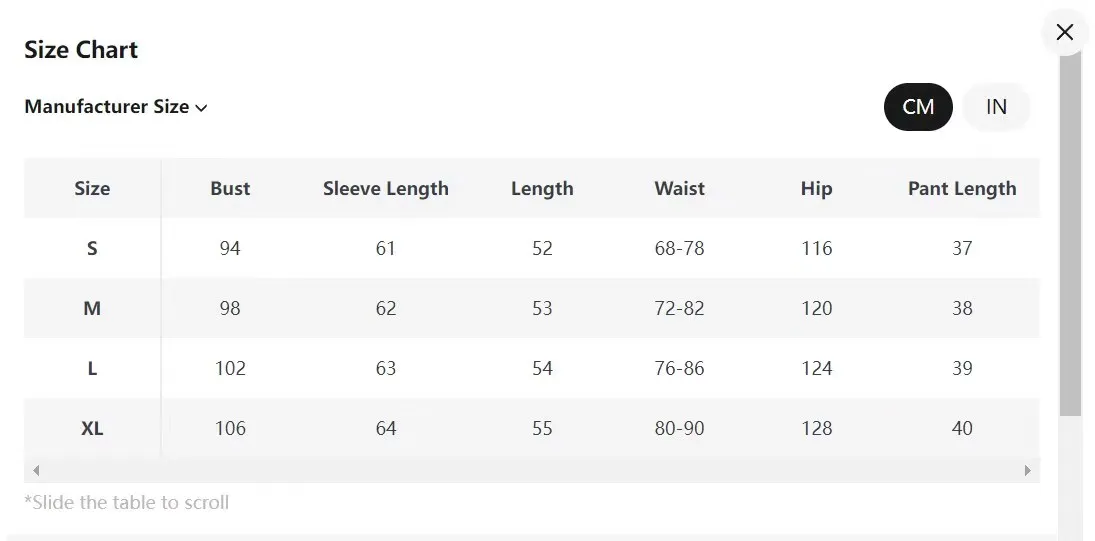Click the table's right scroll arrow
This screenshot has width=1095, height=541.
coord(1027,470)
